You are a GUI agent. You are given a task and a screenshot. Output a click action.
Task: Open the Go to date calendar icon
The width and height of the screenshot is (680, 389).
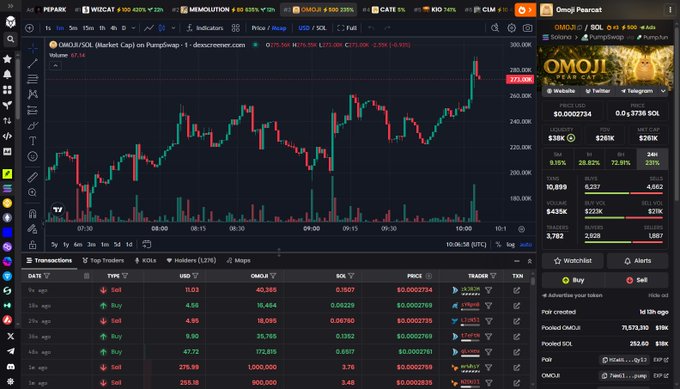(x=147, y=244)
